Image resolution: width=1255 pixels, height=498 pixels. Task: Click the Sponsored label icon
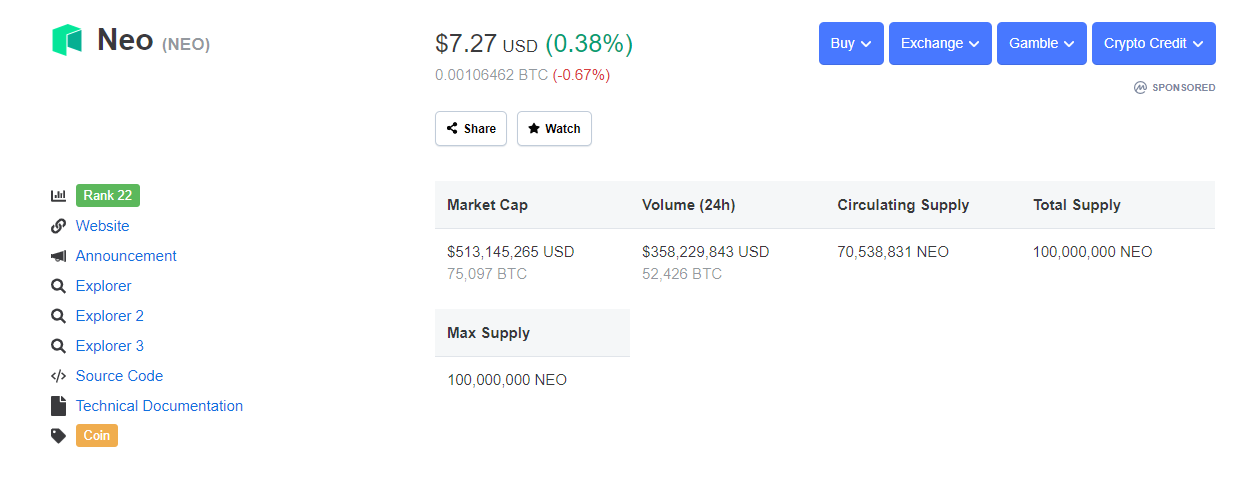1140,88
